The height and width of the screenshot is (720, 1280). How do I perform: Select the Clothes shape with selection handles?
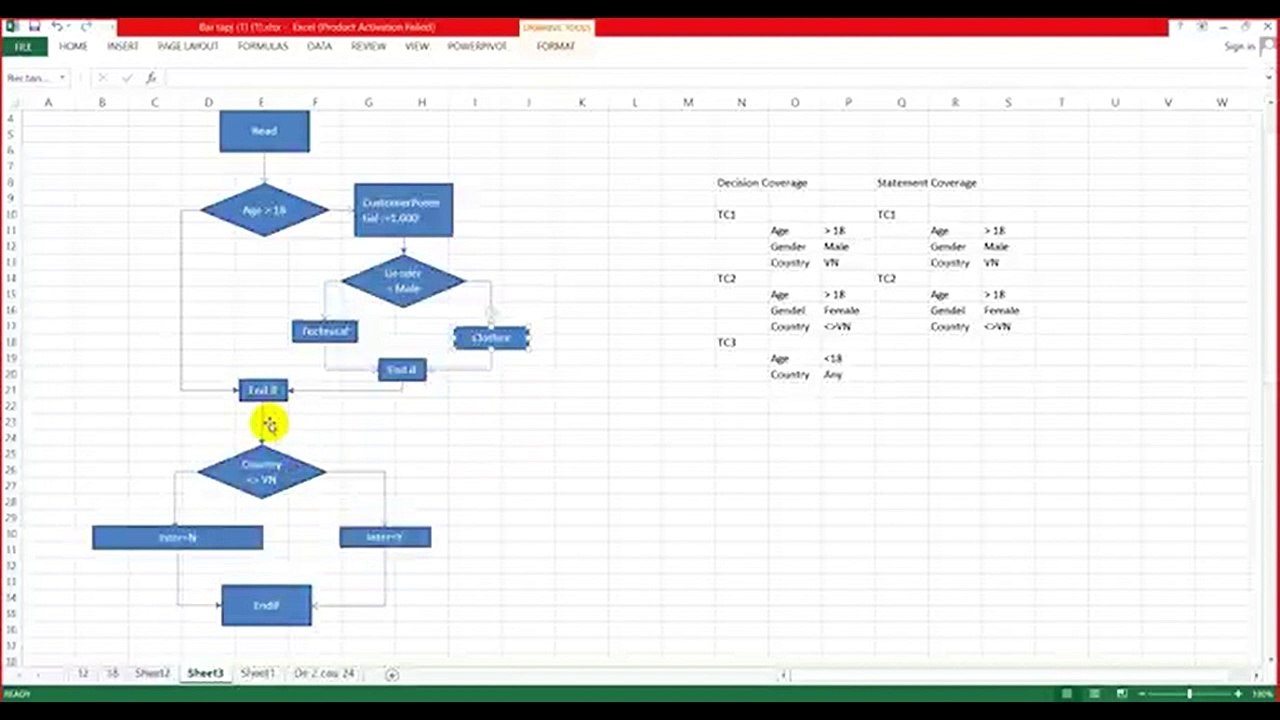tap(491, 338)
